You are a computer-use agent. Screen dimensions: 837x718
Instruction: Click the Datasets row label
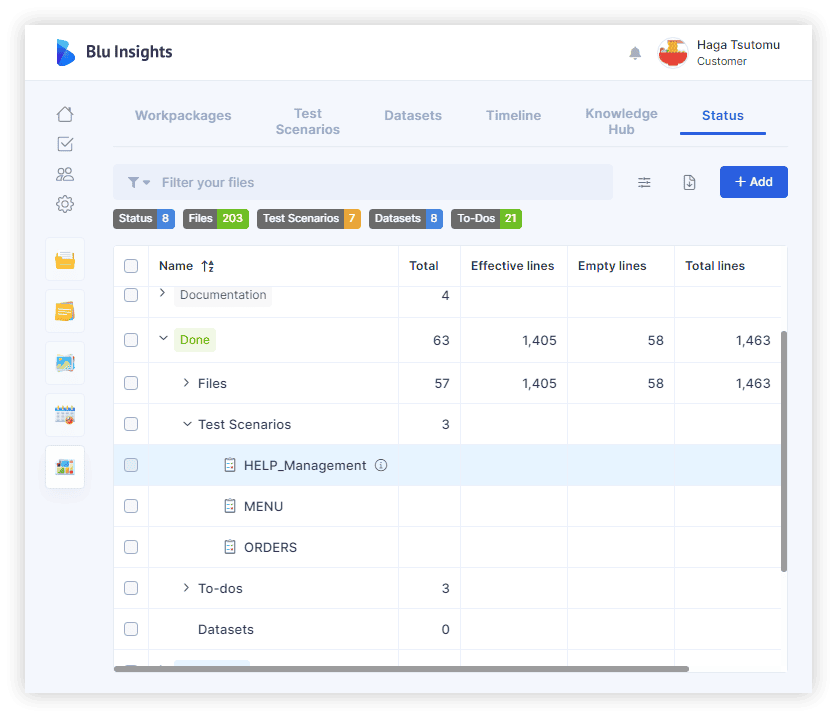pyautogui.click(x=225, y=629)
